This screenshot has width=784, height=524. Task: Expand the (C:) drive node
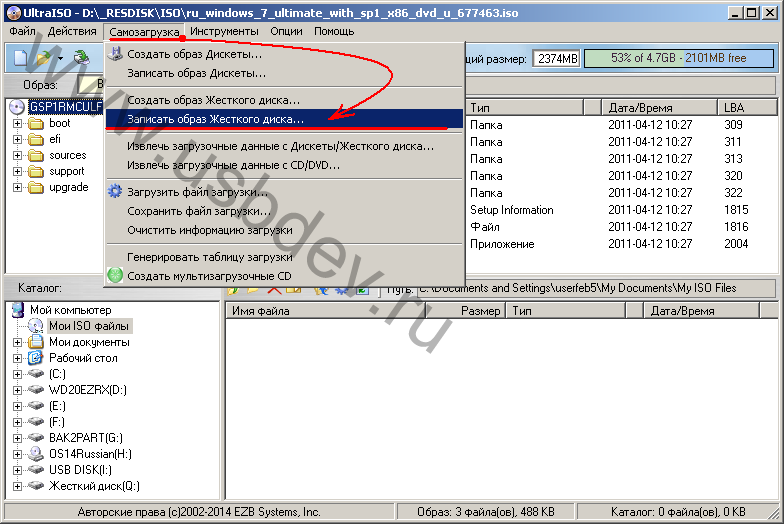pyautogui.click(x=18, y=374)
